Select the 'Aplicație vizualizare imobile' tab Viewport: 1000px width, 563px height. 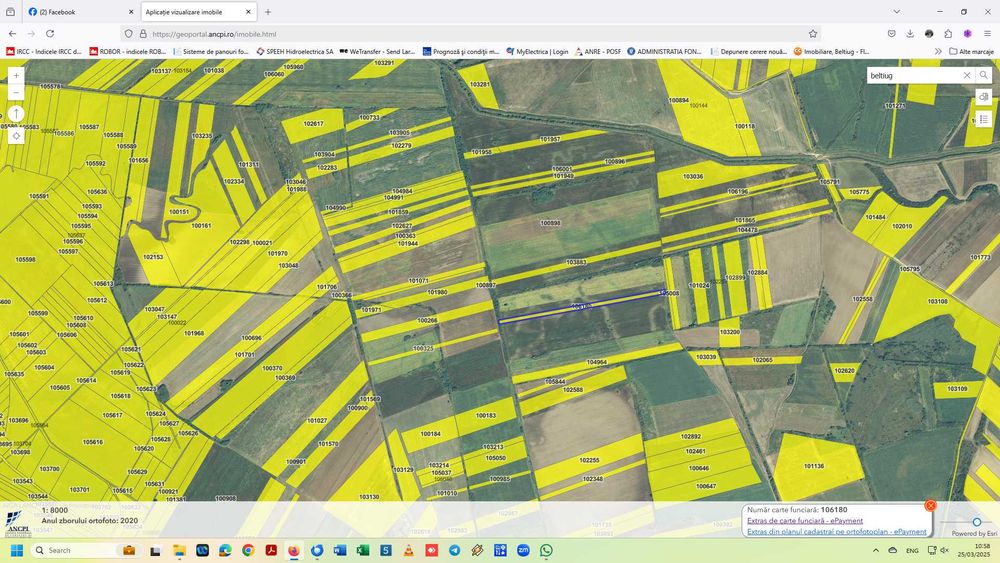(x=190, y=12)
